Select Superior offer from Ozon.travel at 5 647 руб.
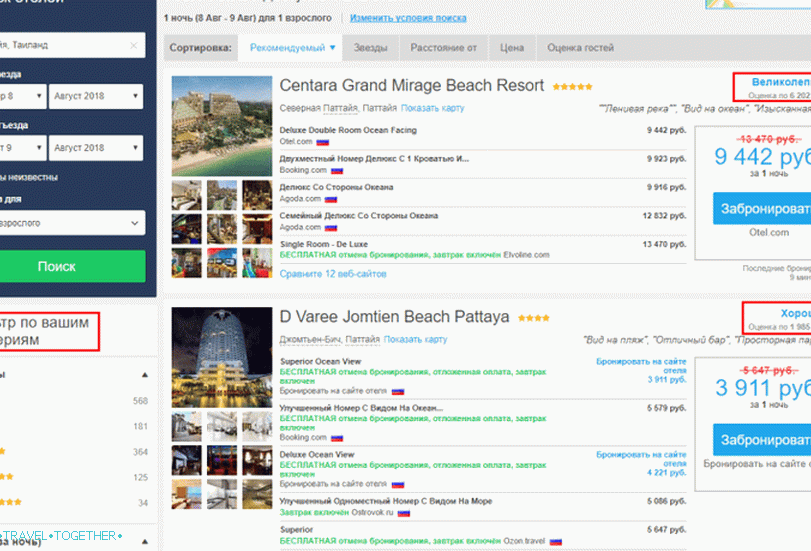This screenshot has width=811, height=551. click(x=483, y=535)
